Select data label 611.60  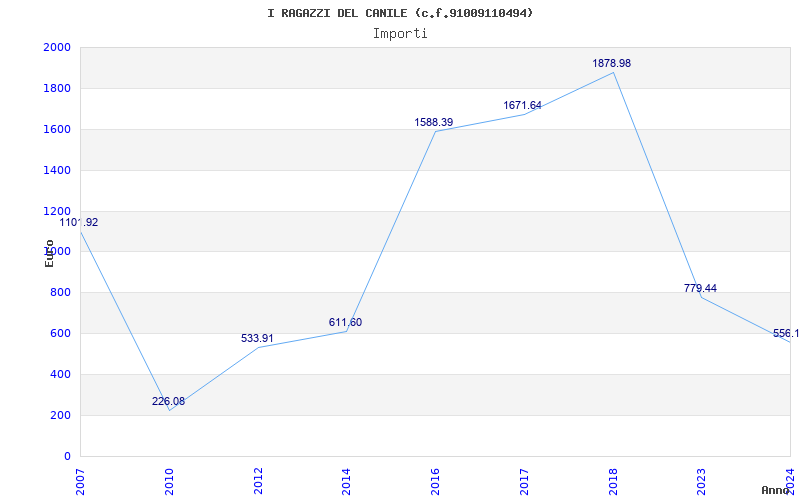345,322
